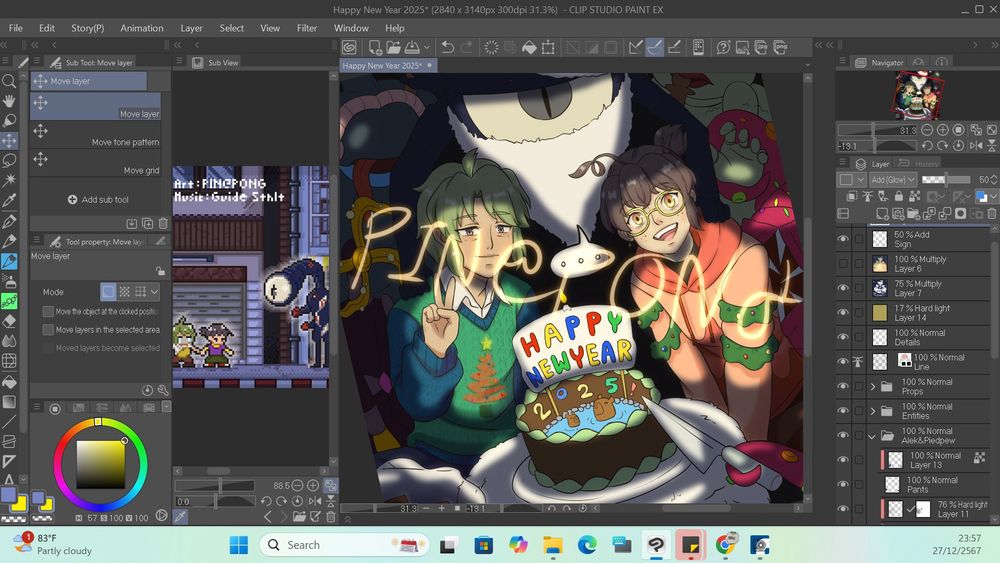Zoom out using Navigator minus icon

point(927,129)
